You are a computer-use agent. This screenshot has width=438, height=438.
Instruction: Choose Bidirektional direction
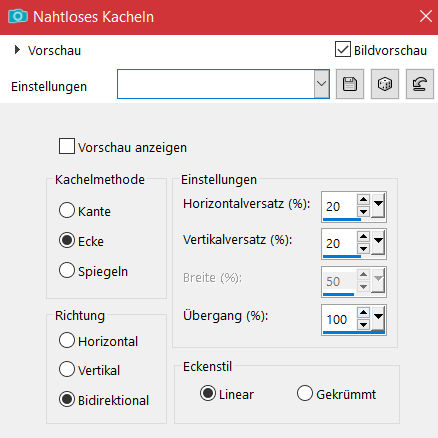click(67, 399)
